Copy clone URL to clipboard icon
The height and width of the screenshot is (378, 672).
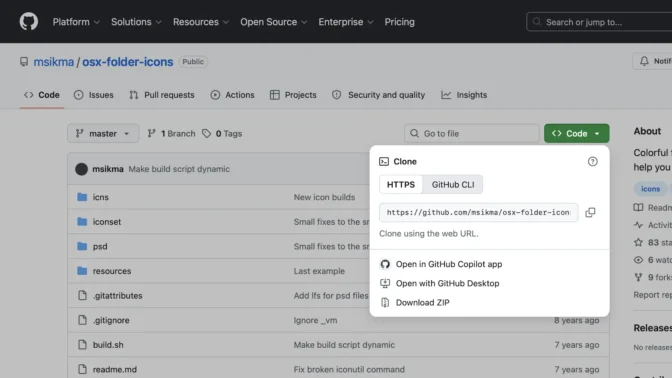click(x=590, y=213)
